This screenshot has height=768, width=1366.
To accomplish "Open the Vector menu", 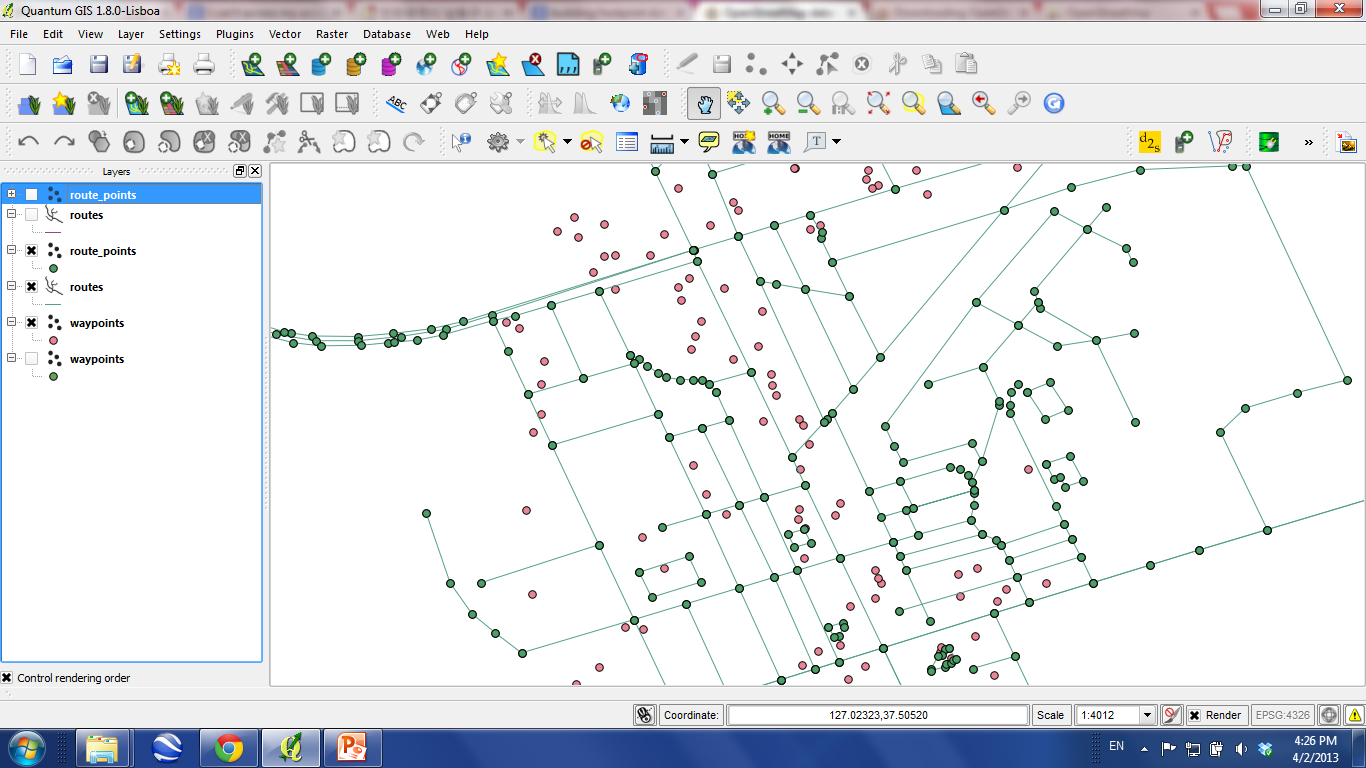I will 285,34.
